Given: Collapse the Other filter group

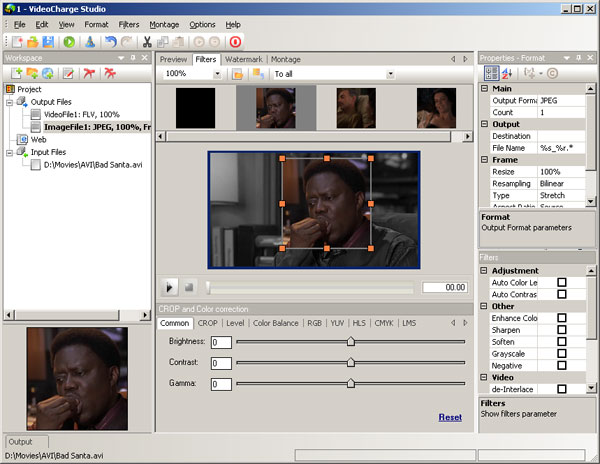Looking at the screenshot, I should (484, 306).
